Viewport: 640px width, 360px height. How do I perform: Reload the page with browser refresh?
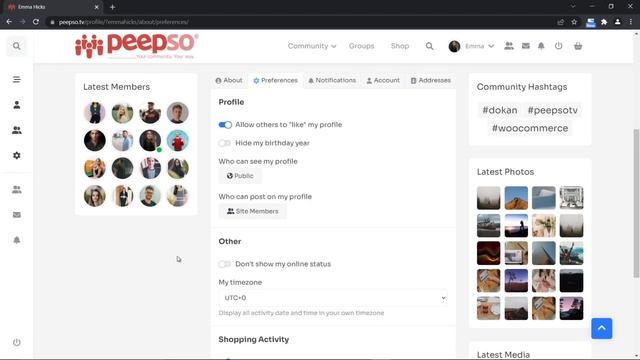point(36,22)
